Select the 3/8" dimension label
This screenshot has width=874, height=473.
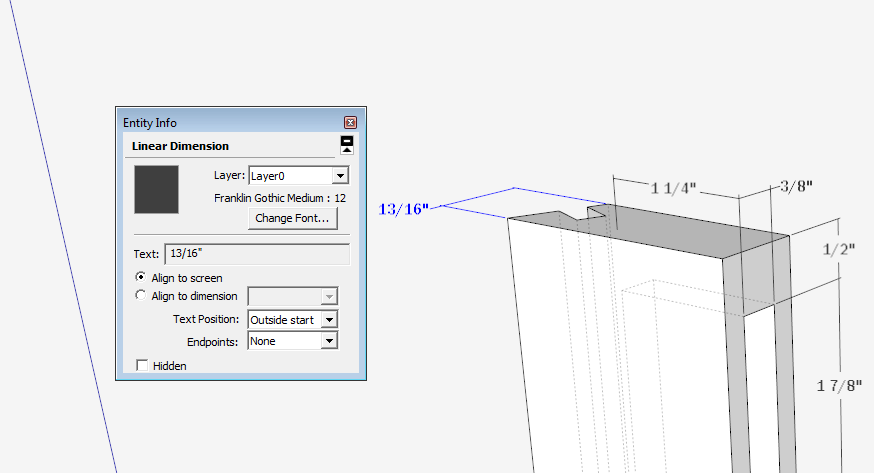[x=796, y=186]
